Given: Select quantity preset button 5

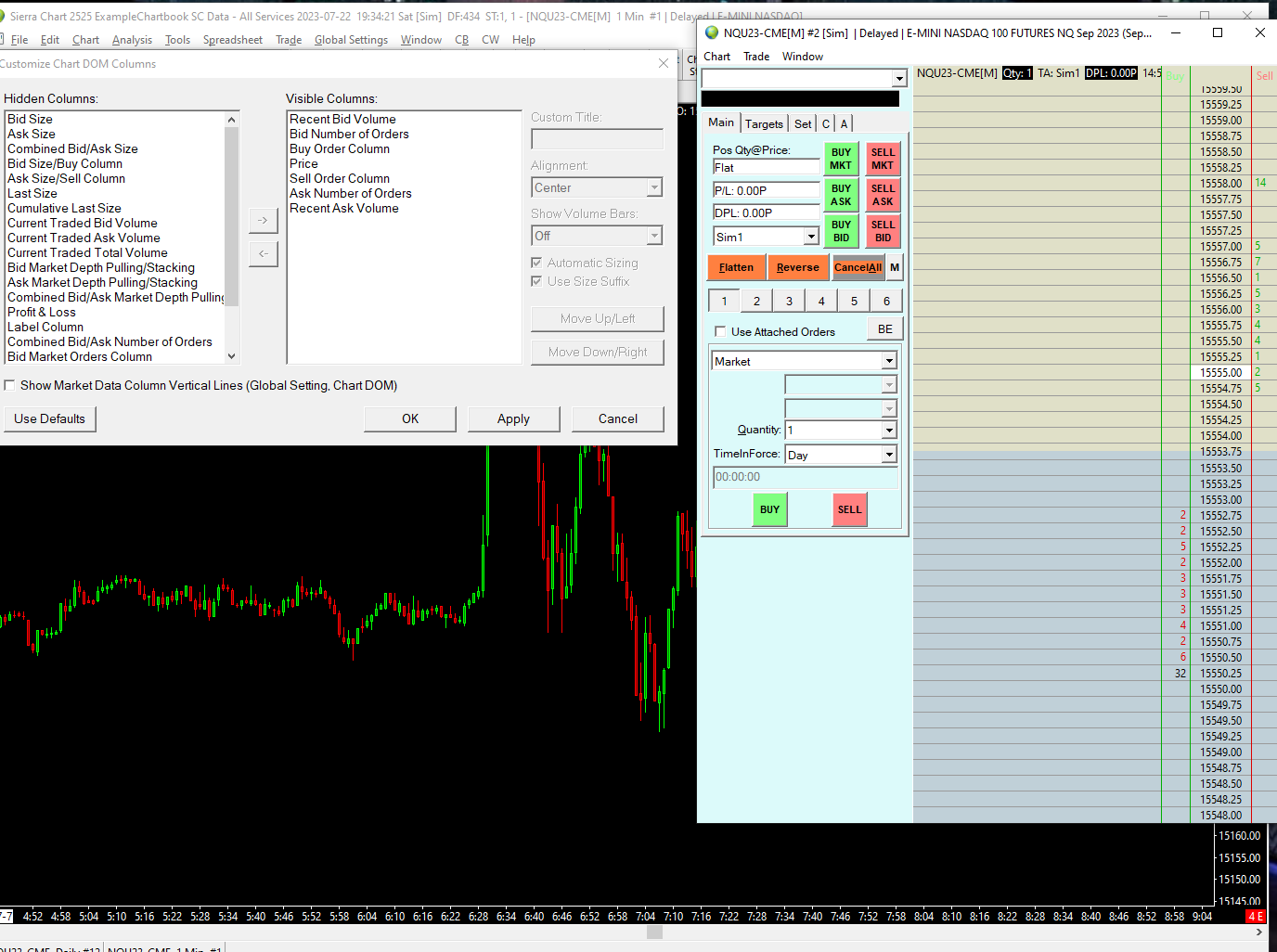Looking at the screenshot, I should pos(854,301).
